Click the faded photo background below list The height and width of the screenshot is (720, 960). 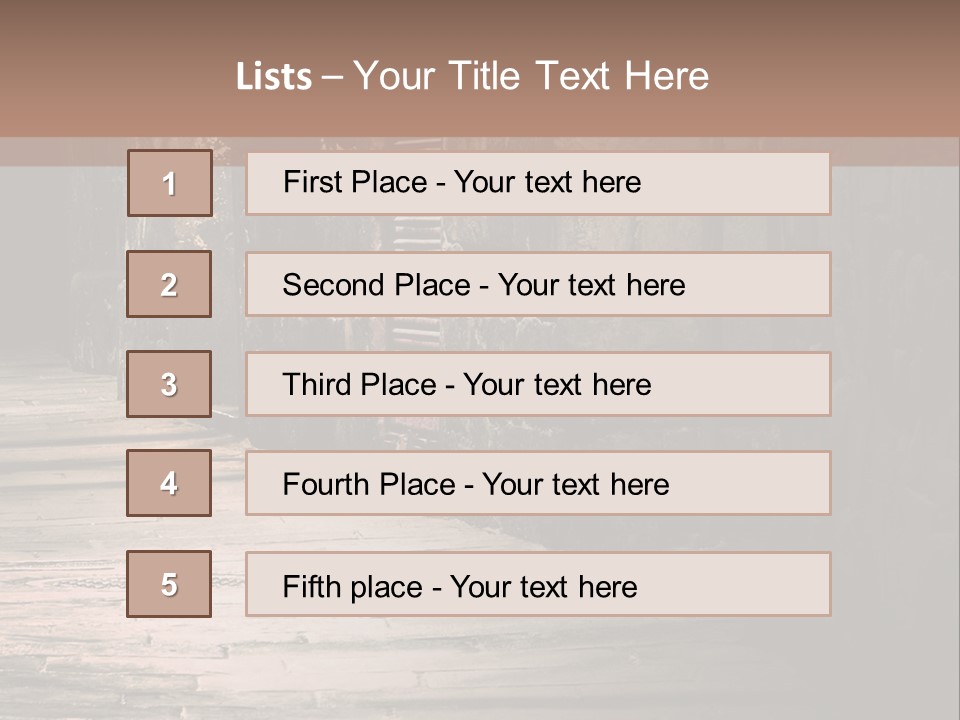[480, 667]
